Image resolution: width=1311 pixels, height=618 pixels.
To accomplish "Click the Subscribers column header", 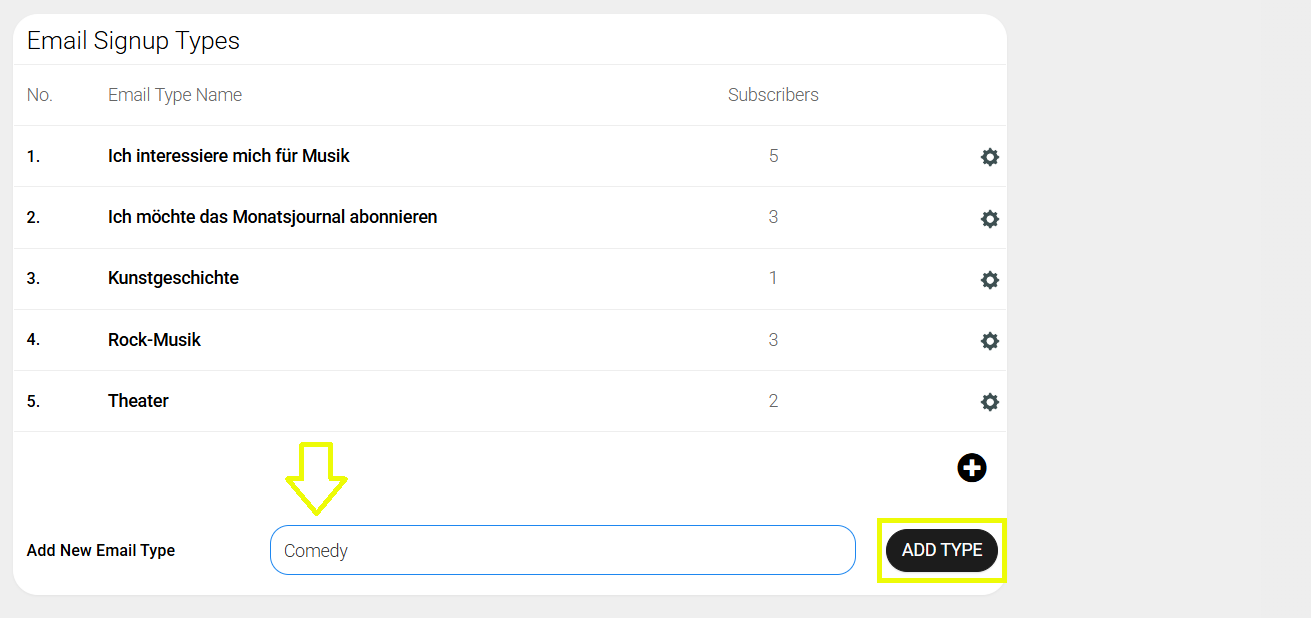I will [773, 95].
